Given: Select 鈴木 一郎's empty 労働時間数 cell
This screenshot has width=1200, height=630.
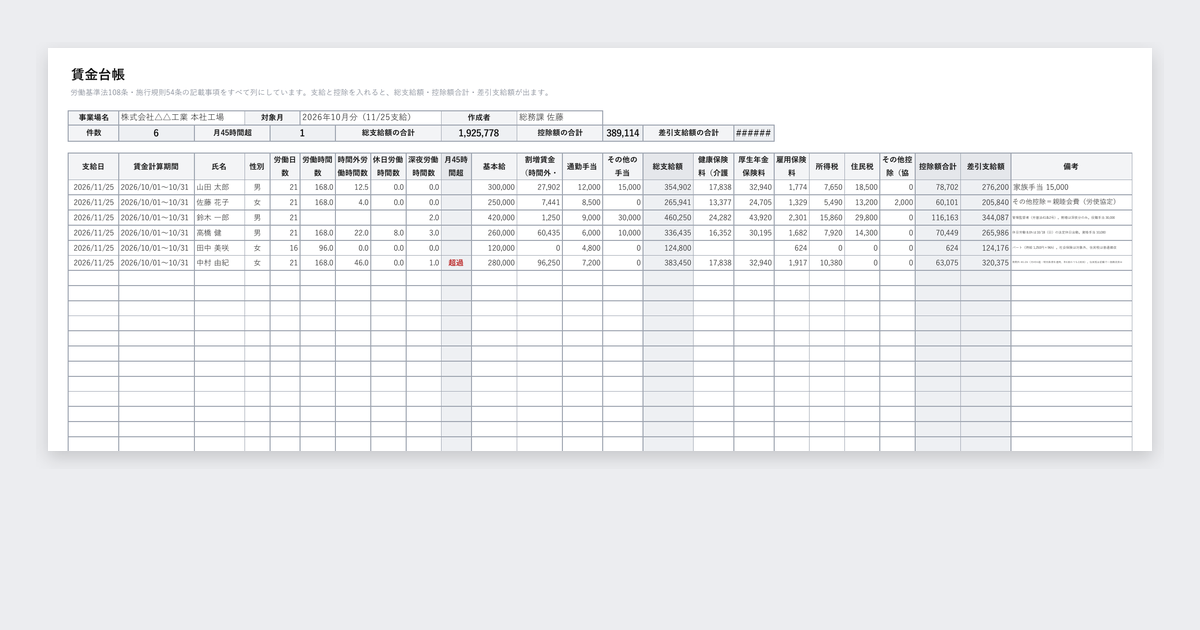Looking at the screenshot, I should coord(318,217).
